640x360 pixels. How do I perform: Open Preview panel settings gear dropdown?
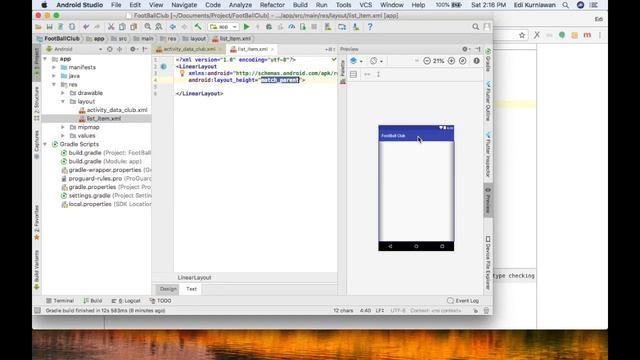click(466, 49)
